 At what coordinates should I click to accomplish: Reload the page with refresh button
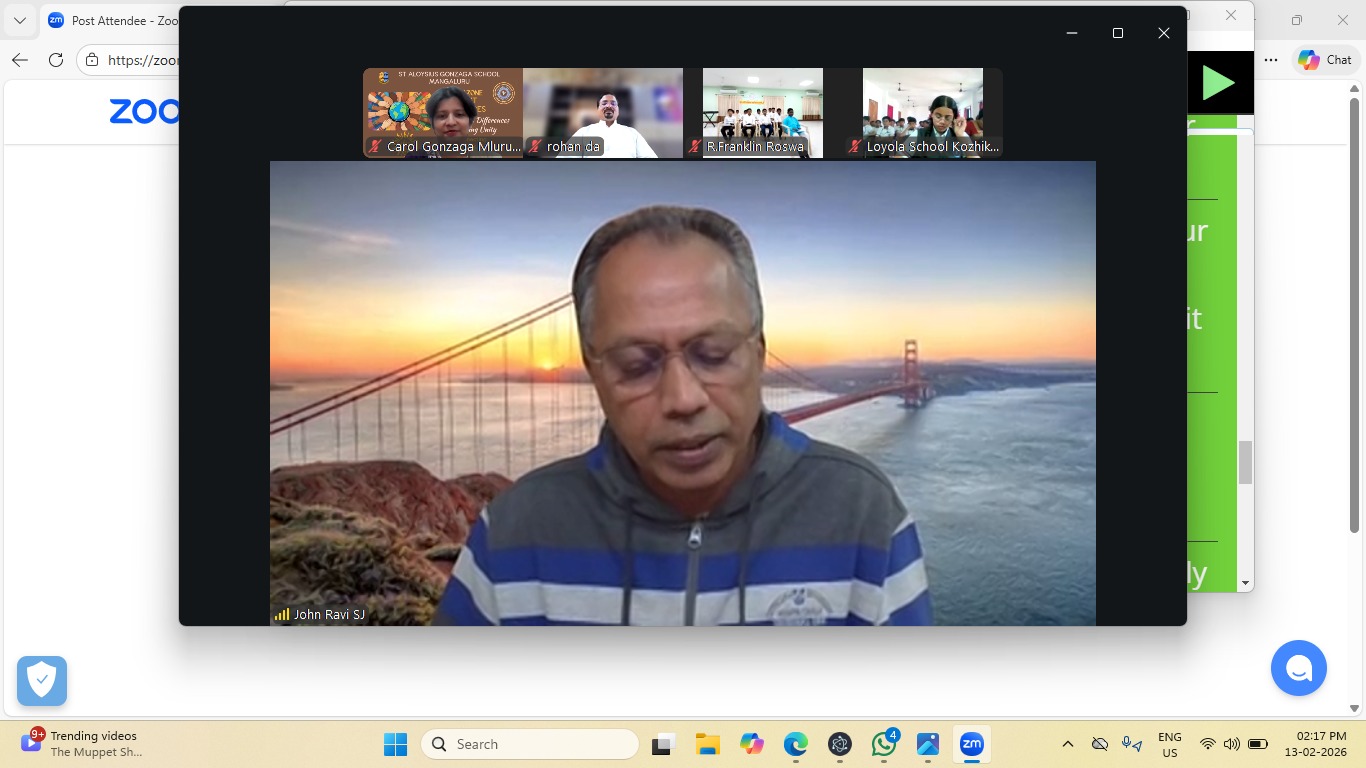[56, 60]
